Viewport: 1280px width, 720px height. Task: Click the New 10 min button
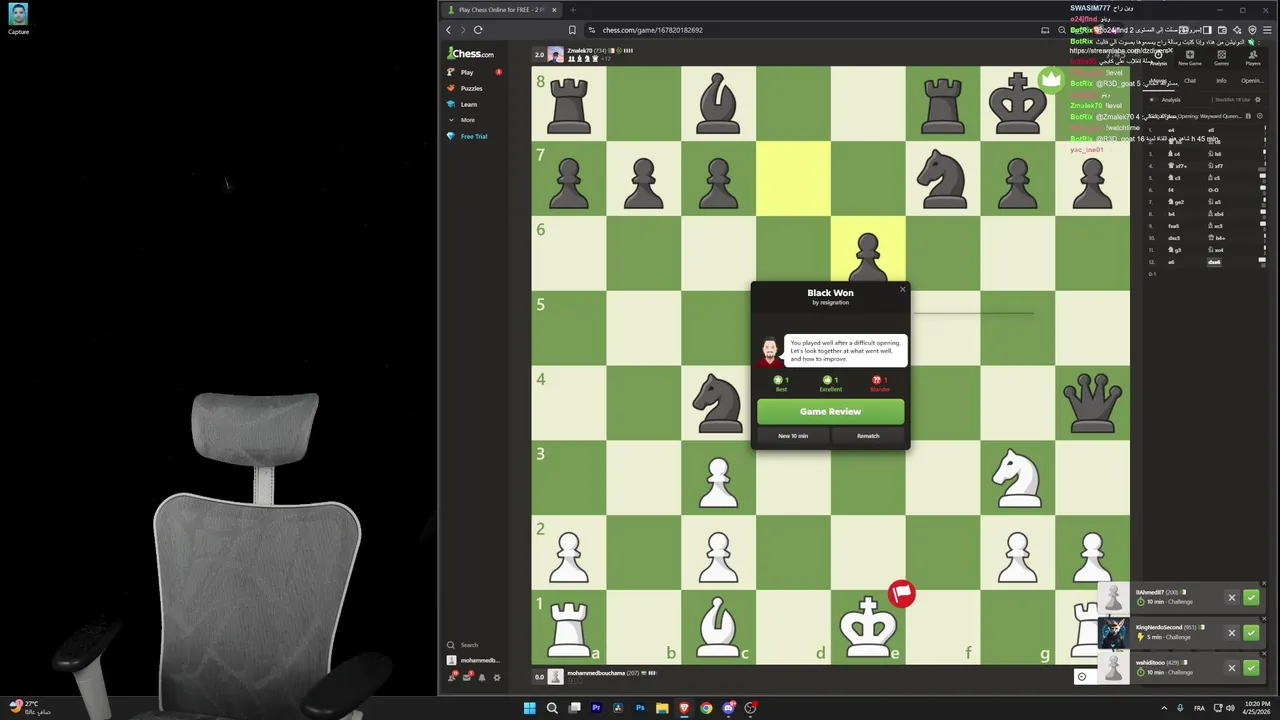pyautogui.click(x=793, y=436)
